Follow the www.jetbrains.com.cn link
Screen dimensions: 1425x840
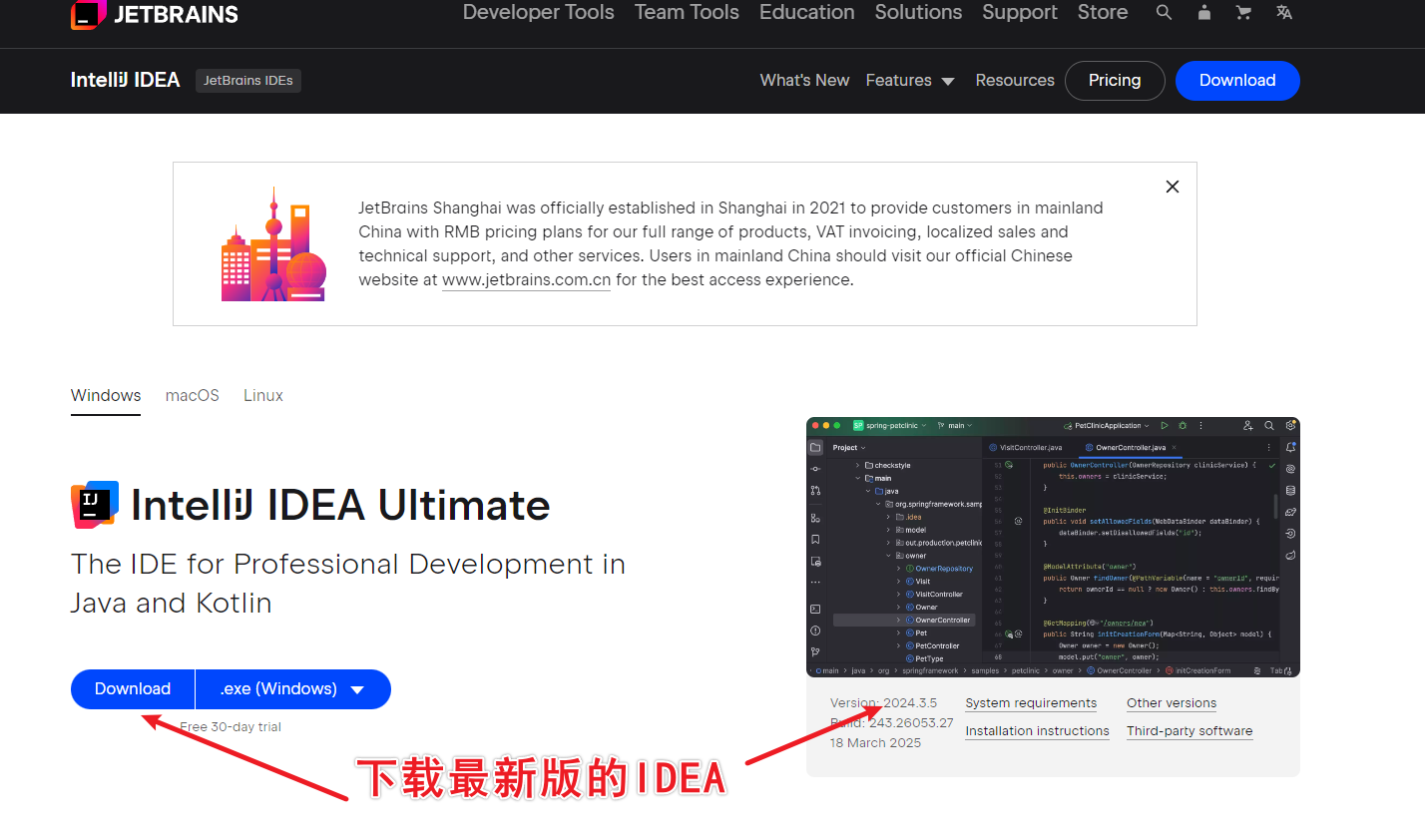(526, 280)
